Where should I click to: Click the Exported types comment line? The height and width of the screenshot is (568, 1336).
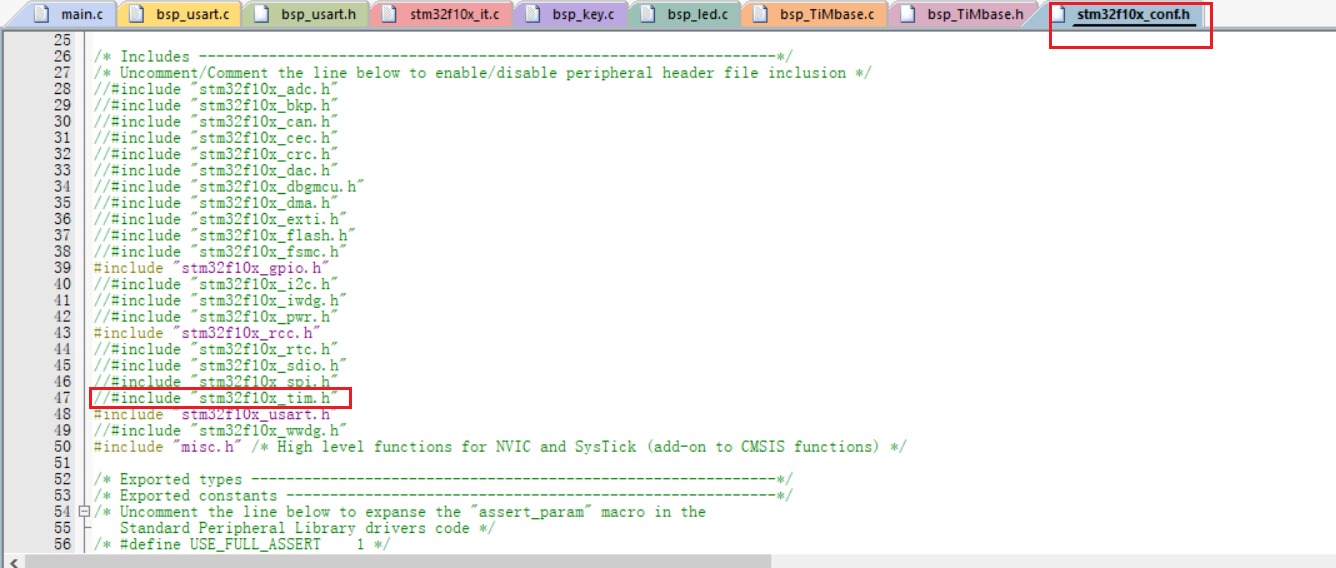coord(443,479)
